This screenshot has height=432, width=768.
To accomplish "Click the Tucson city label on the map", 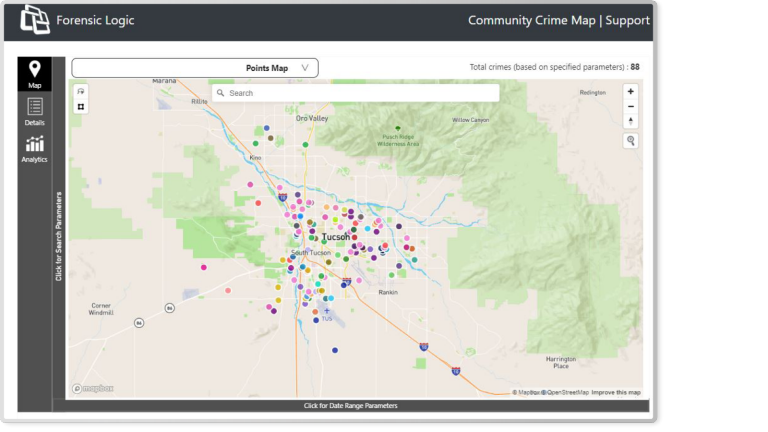I will [x=336, y=237].
